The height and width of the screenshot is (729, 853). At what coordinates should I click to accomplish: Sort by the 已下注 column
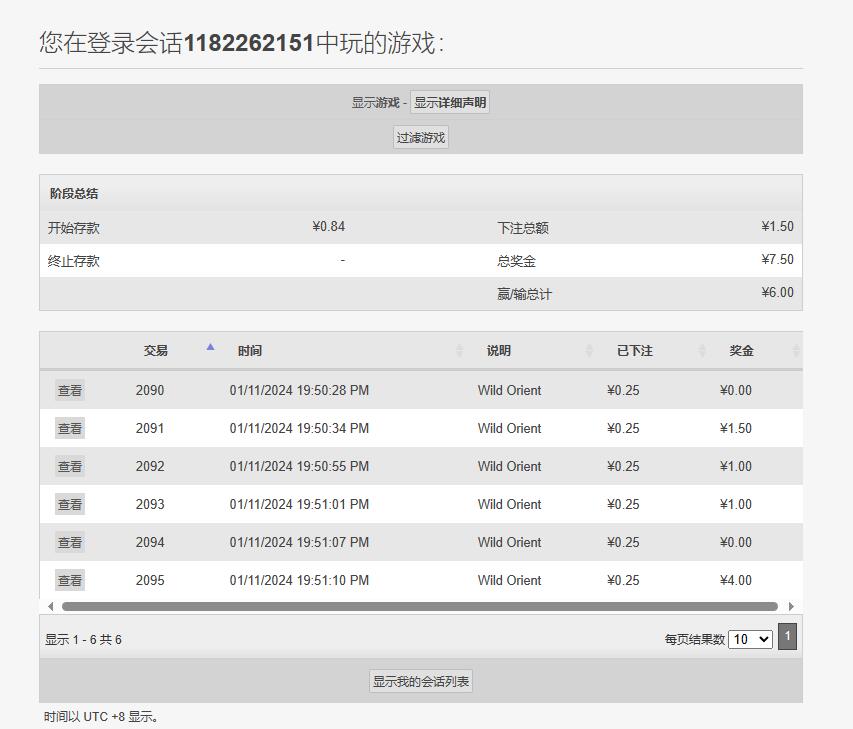tap(635, 351)
